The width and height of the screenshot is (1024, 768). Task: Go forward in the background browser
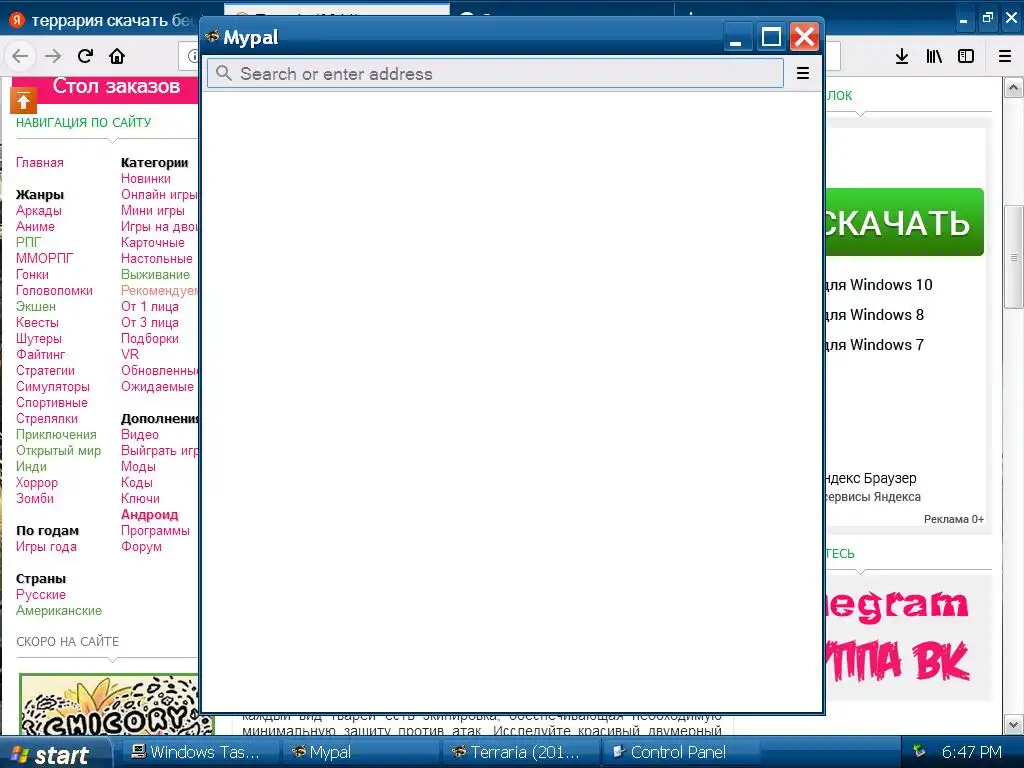pos(53,56)
